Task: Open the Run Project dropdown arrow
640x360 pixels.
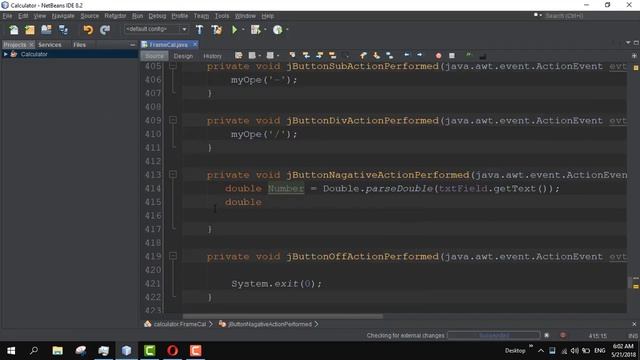Action: click(243, 30)
